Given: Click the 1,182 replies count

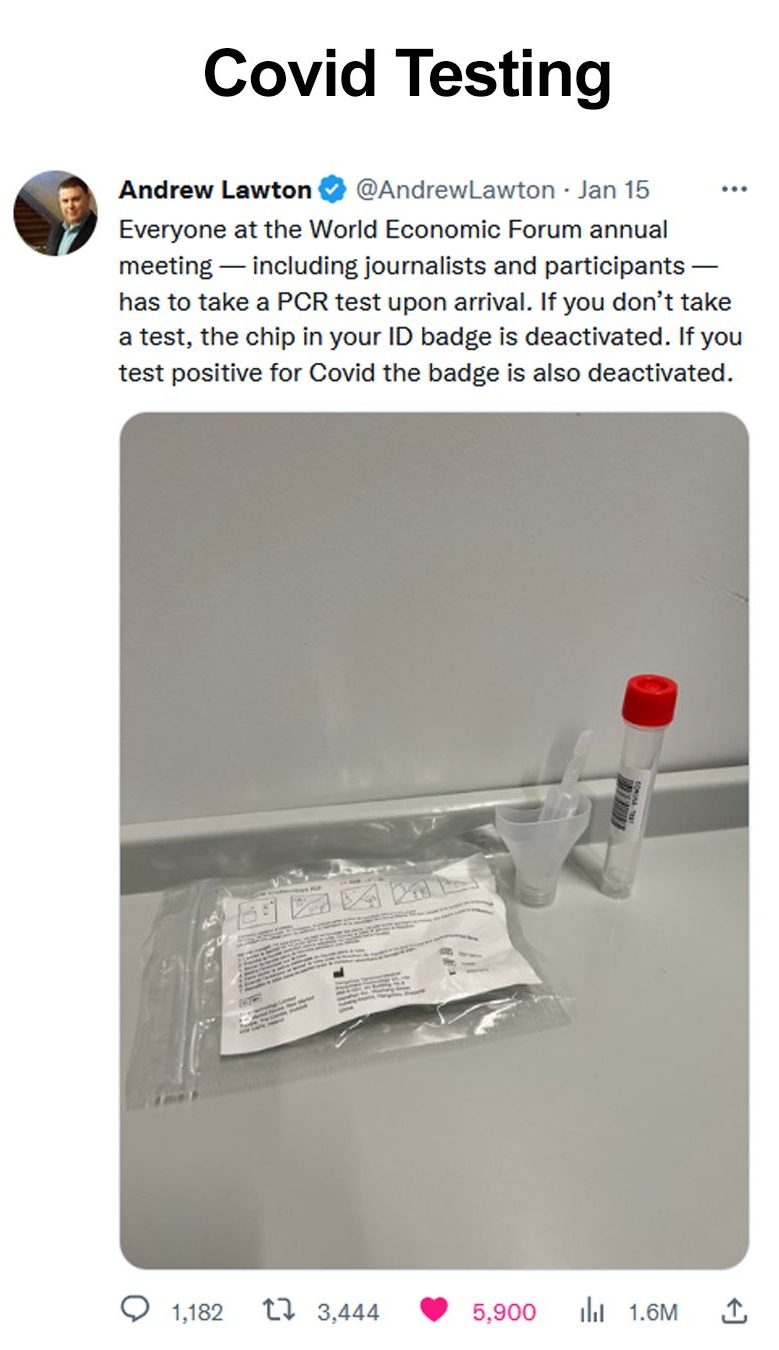Looking at the screenshot, I should [197, 1312].
